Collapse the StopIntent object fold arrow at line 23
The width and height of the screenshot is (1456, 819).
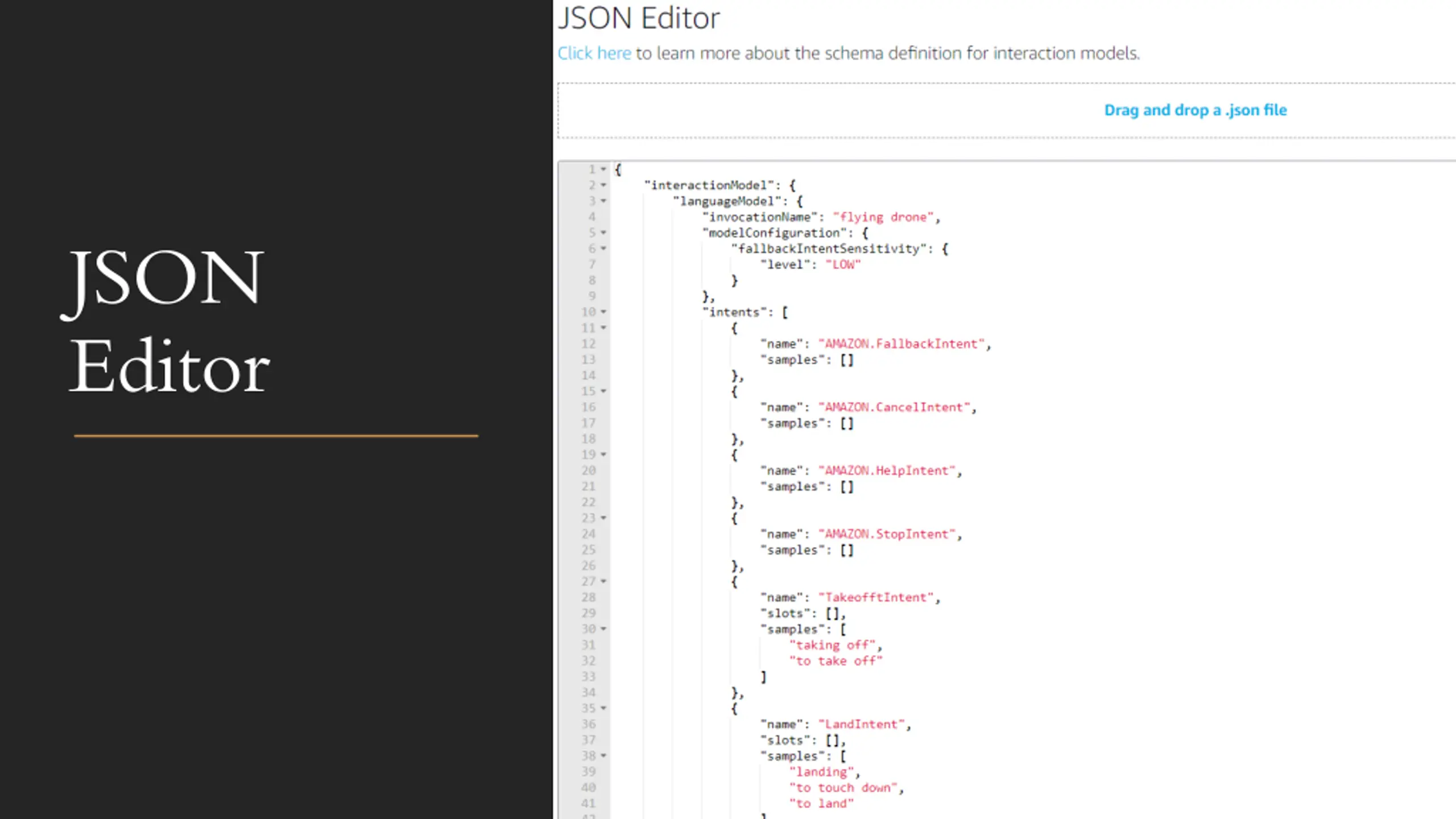pos(603,518)
